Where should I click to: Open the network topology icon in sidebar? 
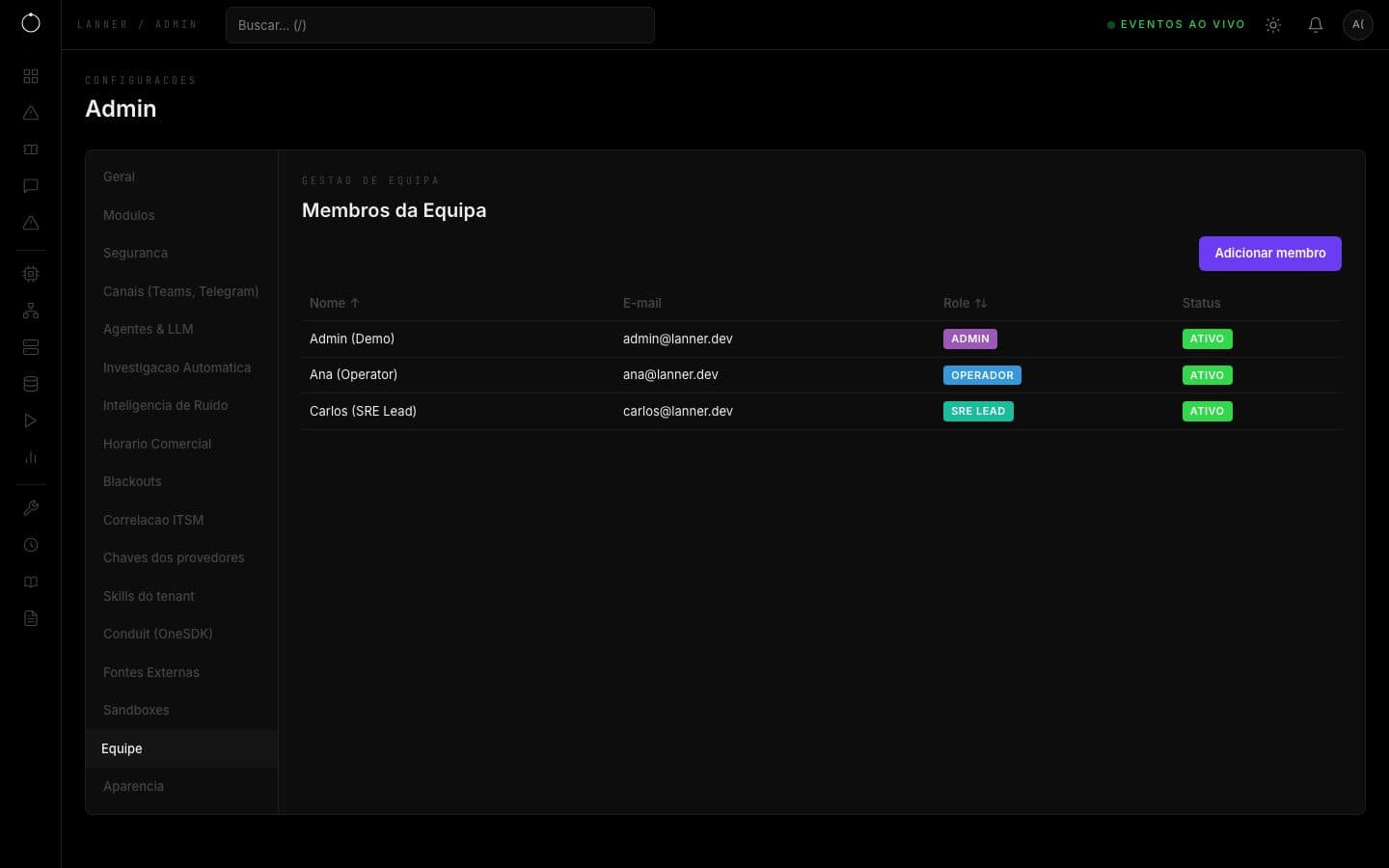click(31, 311)
